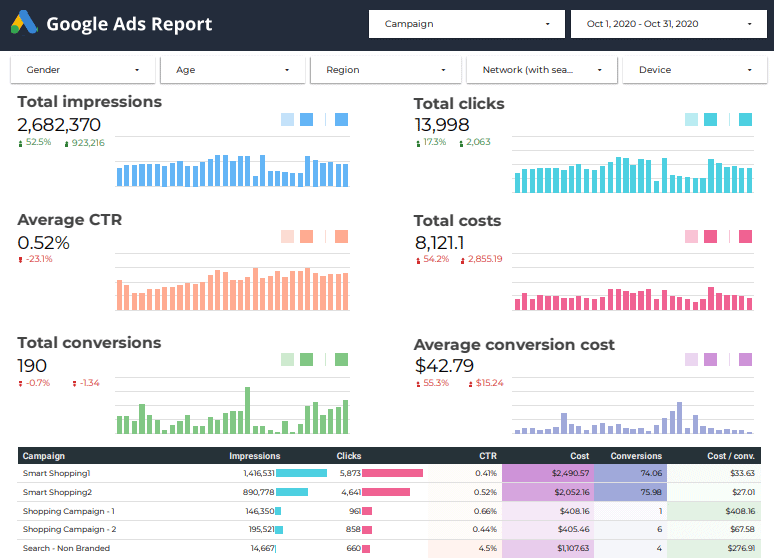The width and height of the screenshot is (774, 560).
Task: Sort table by Cost / conv. column header
Action: (731, 456)
